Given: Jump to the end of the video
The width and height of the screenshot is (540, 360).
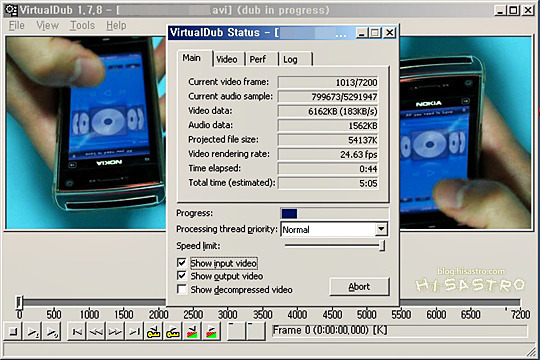Looking at the screenshot, I should tap(134, 331).
